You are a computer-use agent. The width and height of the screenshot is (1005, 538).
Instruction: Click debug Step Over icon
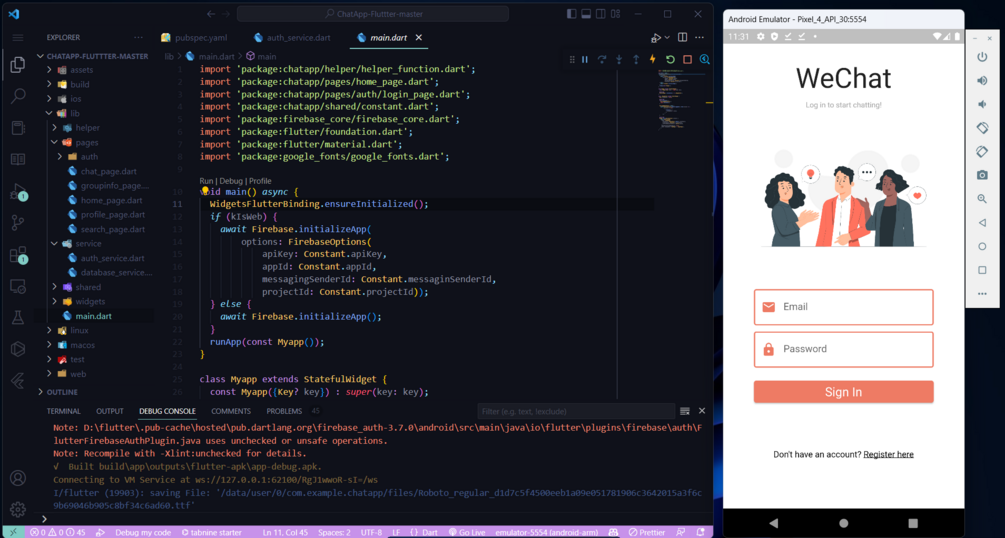click(x=602, y=59)
